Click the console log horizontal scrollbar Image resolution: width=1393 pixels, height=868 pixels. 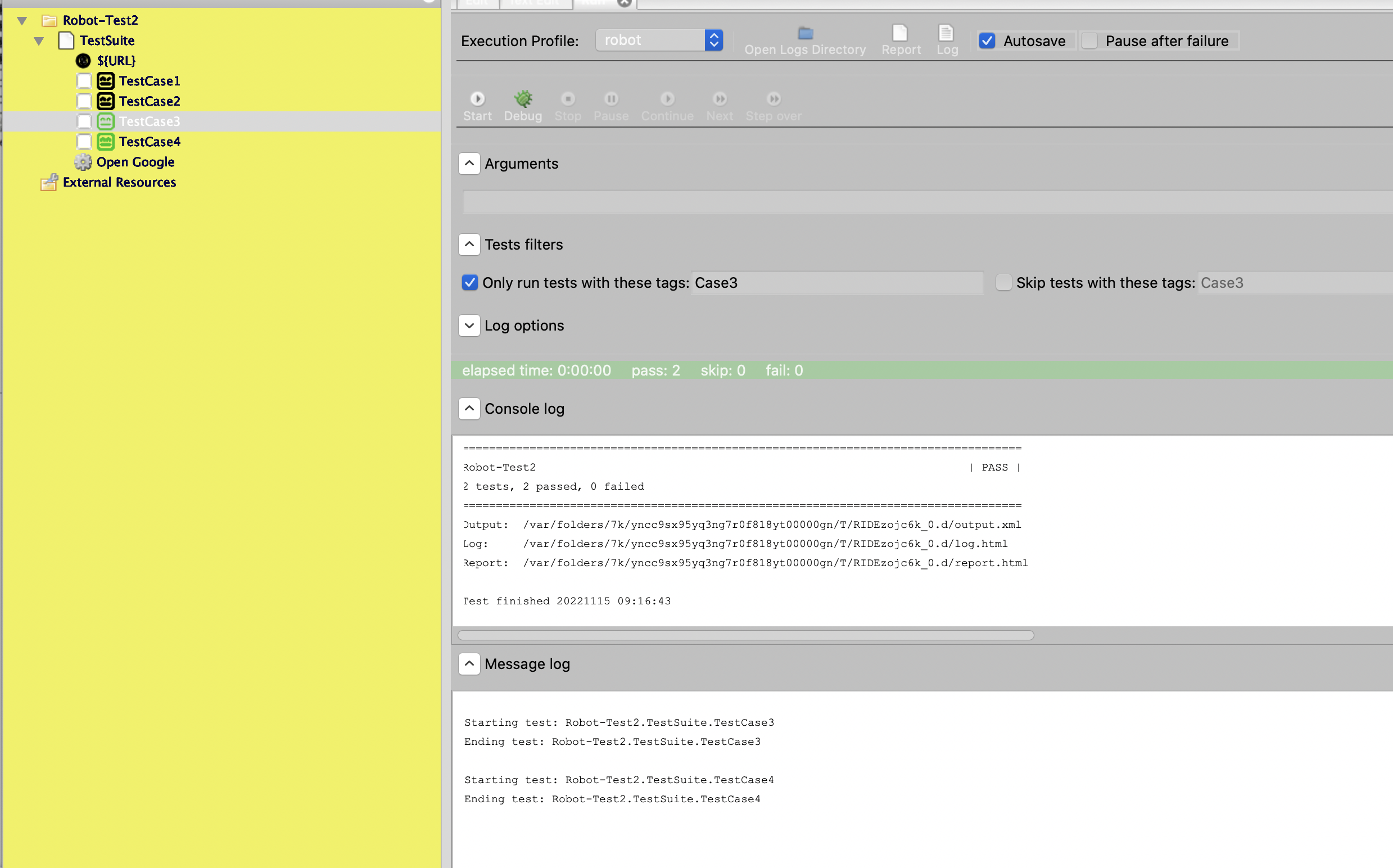click(x=745, y=635)
